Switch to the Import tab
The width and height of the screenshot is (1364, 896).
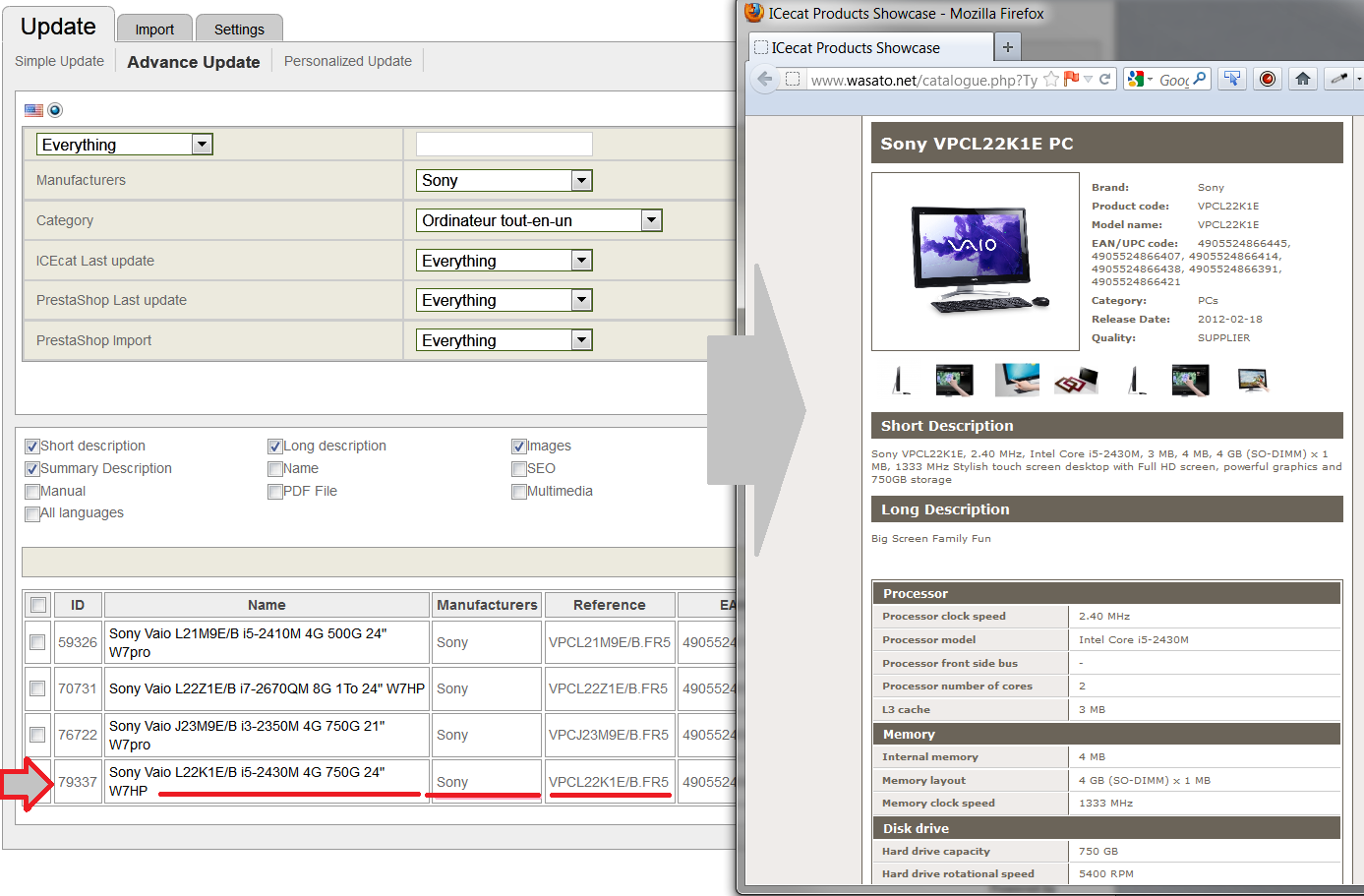click(x=154, y=29)
